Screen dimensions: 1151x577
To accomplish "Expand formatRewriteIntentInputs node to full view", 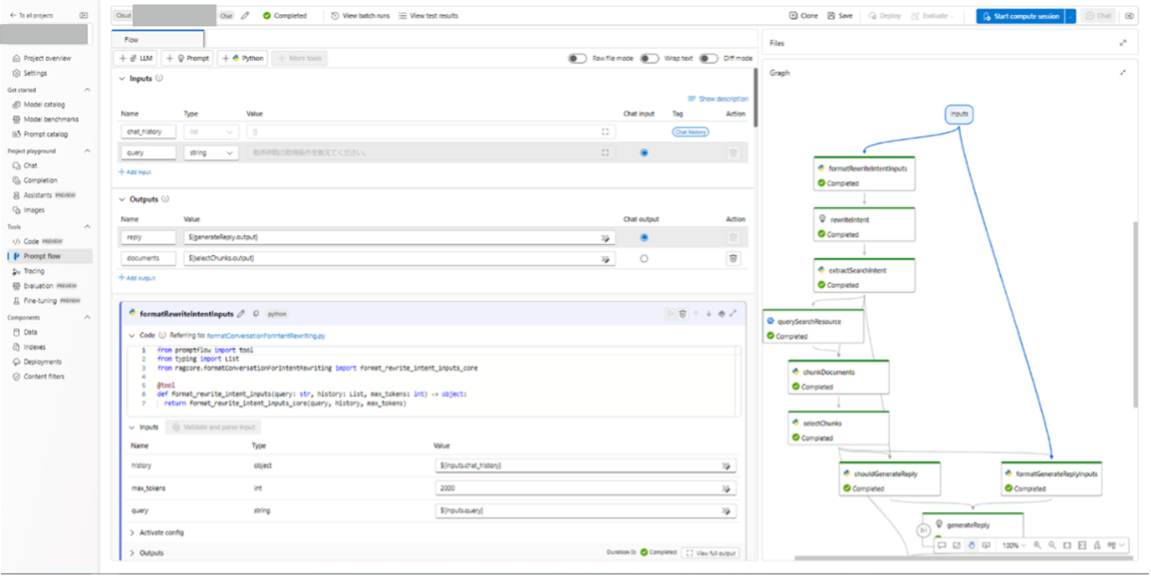I will 733,313.
